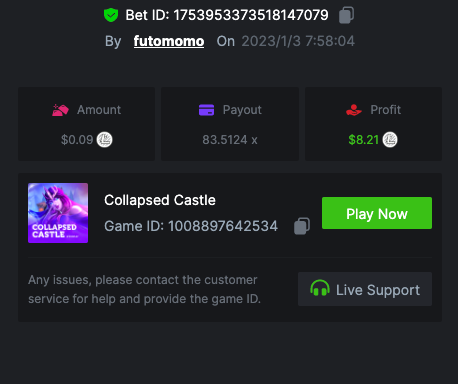Copy the Bet ID using copy icon
This screenshot has width=458, height=384.
point(346,15)
